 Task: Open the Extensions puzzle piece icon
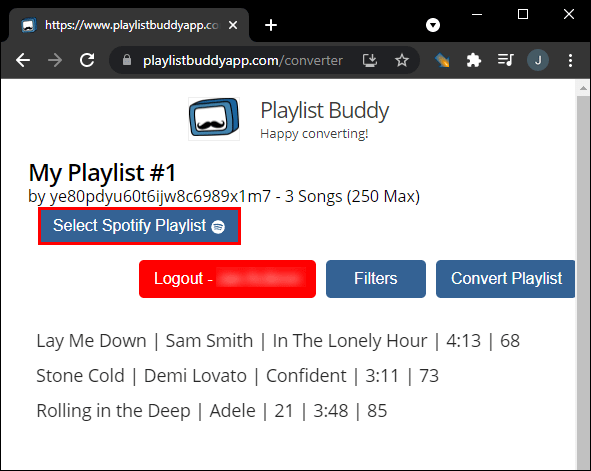point(474,60)
